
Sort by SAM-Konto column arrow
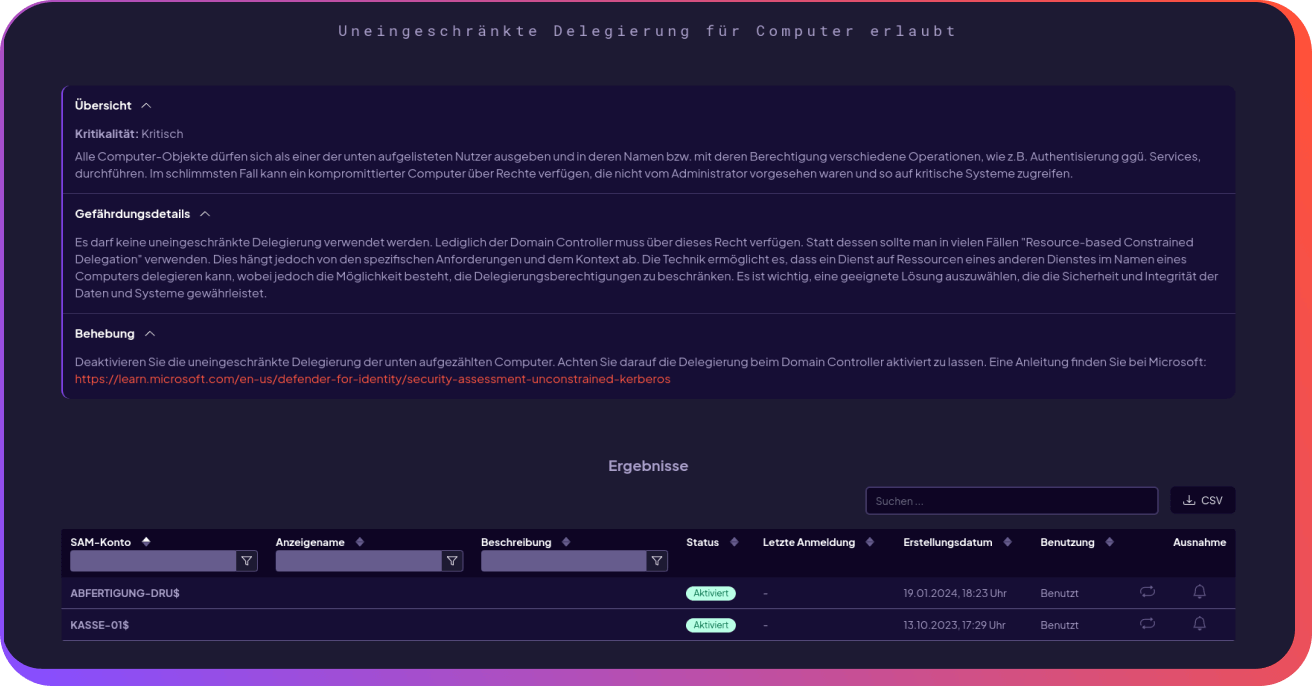tap(146, 542)
